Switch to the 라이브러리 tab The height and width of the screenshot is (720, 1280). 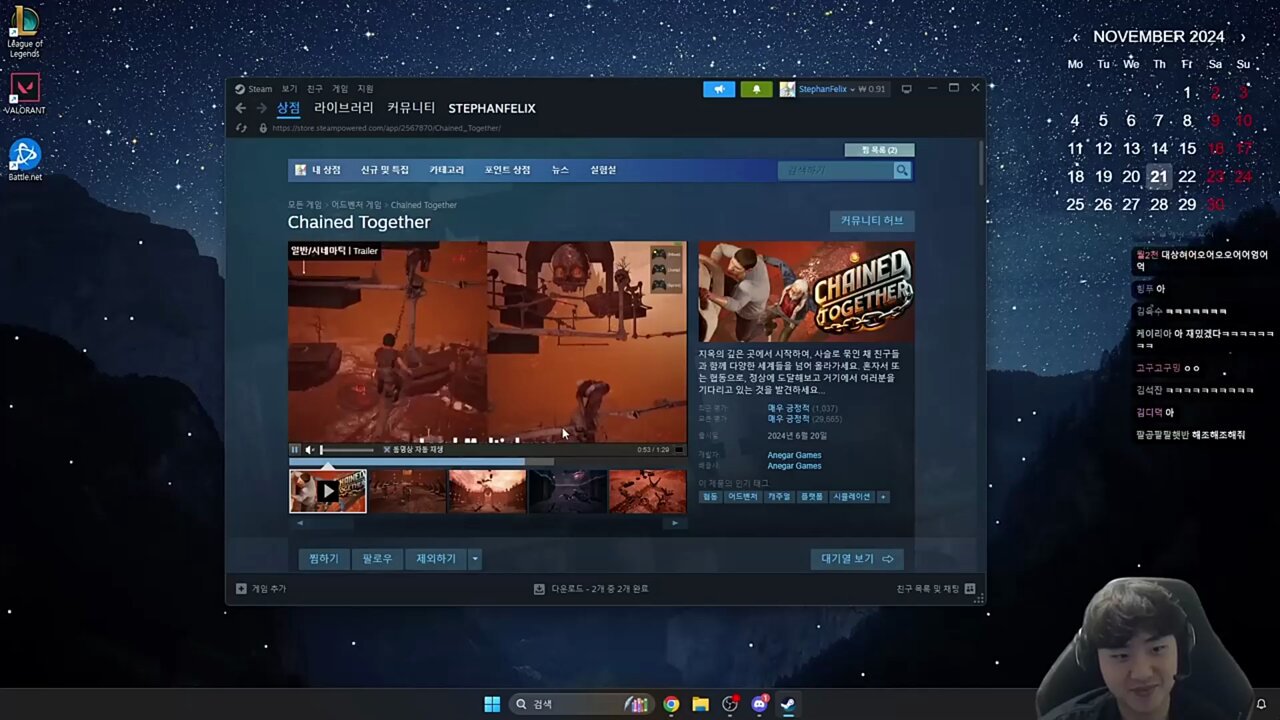coord(344,108)
